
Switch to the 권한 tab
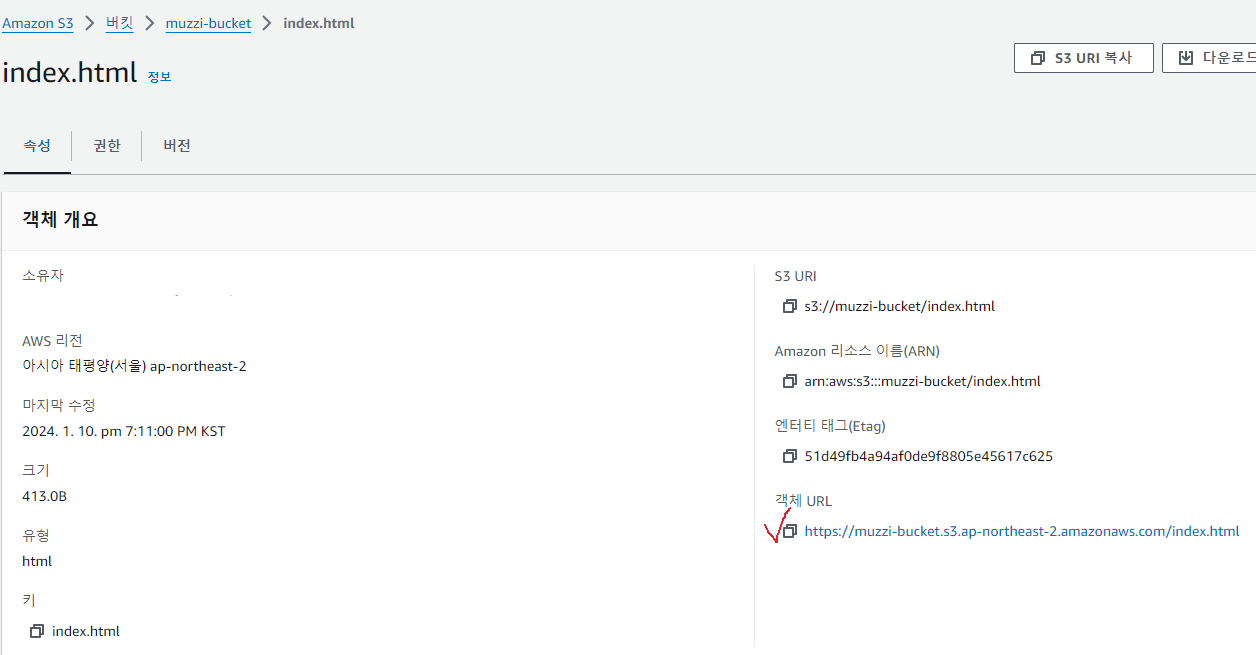pos(107,146)
